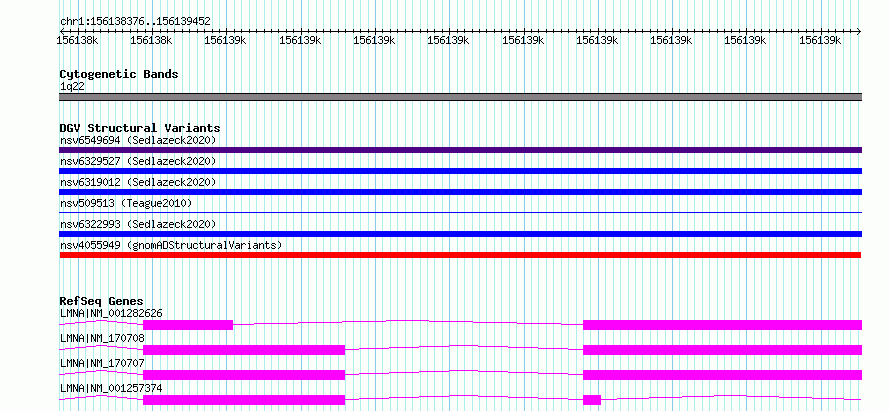Select the right exon of NM_170707
The image size is (890, 411).
pyautogui.click(x=723, y=375)
